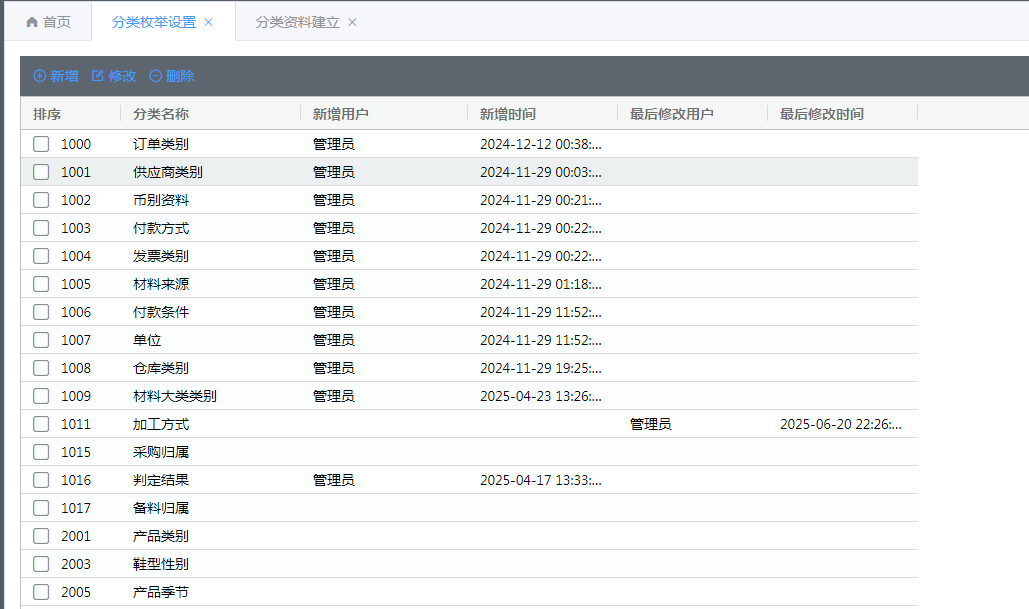Close the 分类枚举设置 tab
The width and height of the screenshot is (1029, 609).
tap(208, 22)
